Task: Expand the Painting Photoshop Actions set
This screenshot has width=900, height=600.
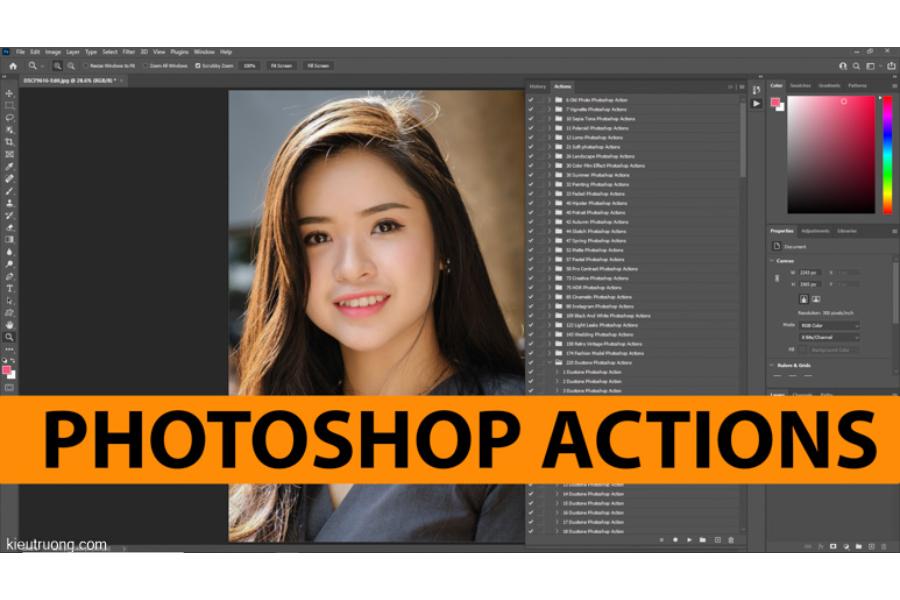Action: tap(549, 184)
